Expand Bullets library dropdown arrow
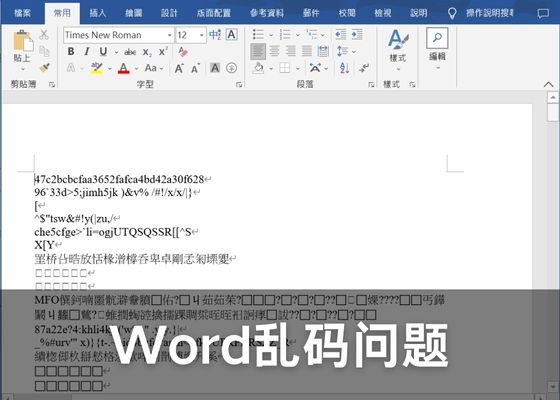Viewport: 560px width, 400px height. coord(271,35)
